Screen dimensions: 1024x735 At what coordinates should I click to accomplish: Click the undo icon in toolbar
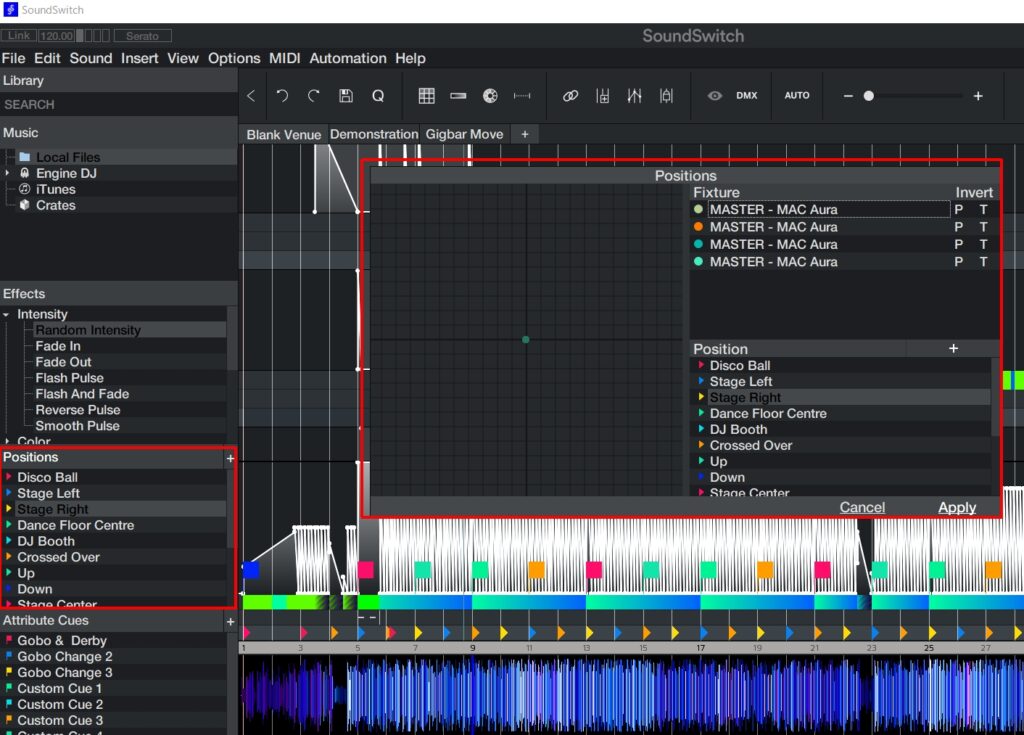tap(282, 96)
